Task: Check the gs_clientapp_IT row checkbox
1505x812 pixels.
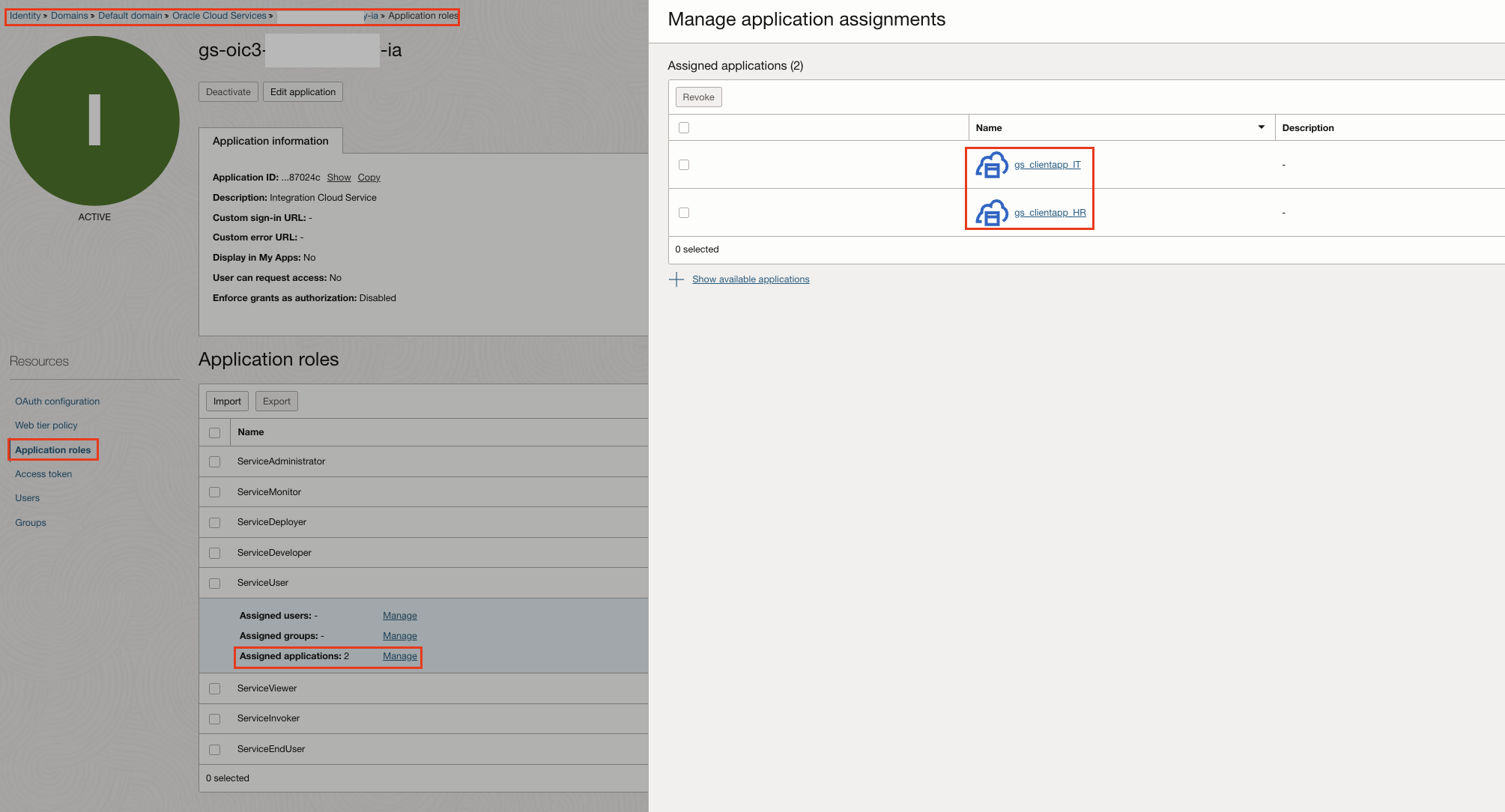Action: [684, 165]
